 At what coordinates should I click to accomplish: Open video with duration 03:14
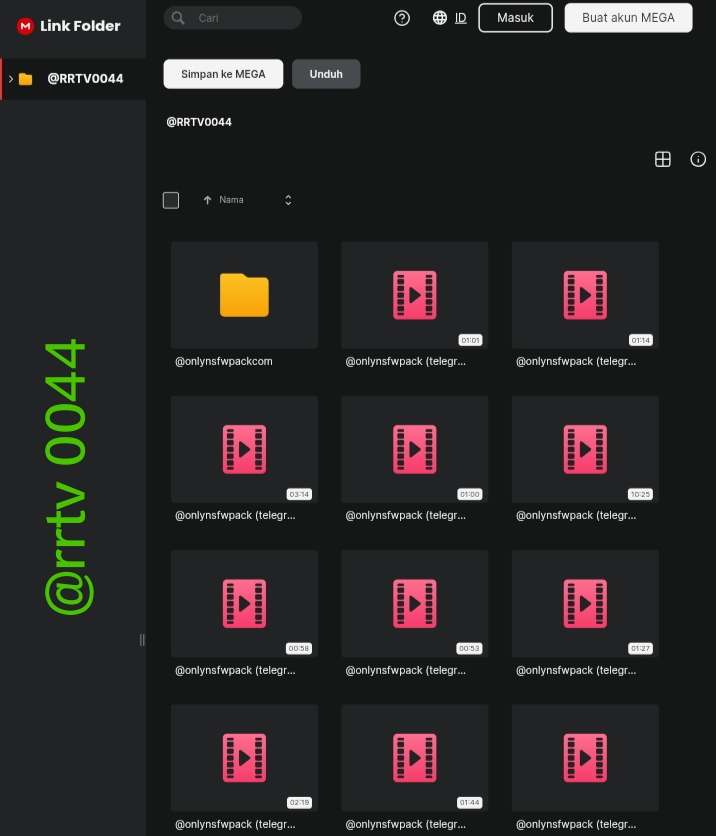[244, 449]
